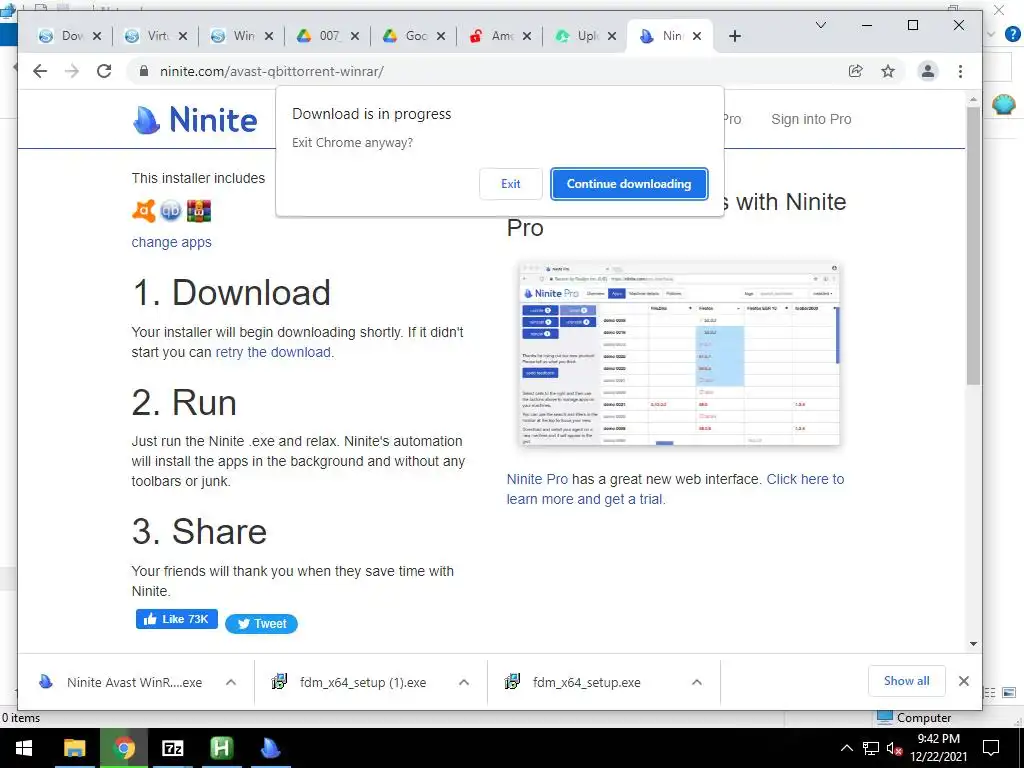Click the change apps link
The height and width of the screenshot is (768, 1024).
(172, 242)
